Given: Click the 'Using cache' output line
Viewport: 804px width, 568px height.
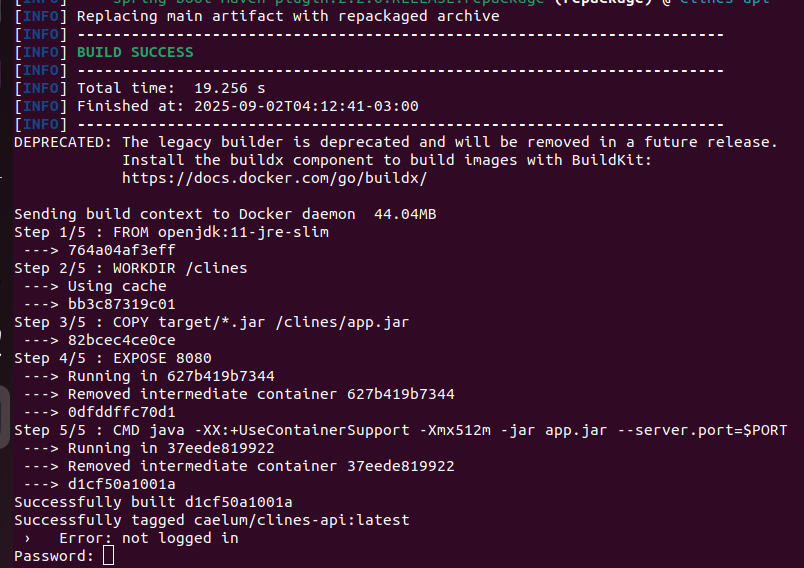Looking at the screenshot, I should click(117, 286).
